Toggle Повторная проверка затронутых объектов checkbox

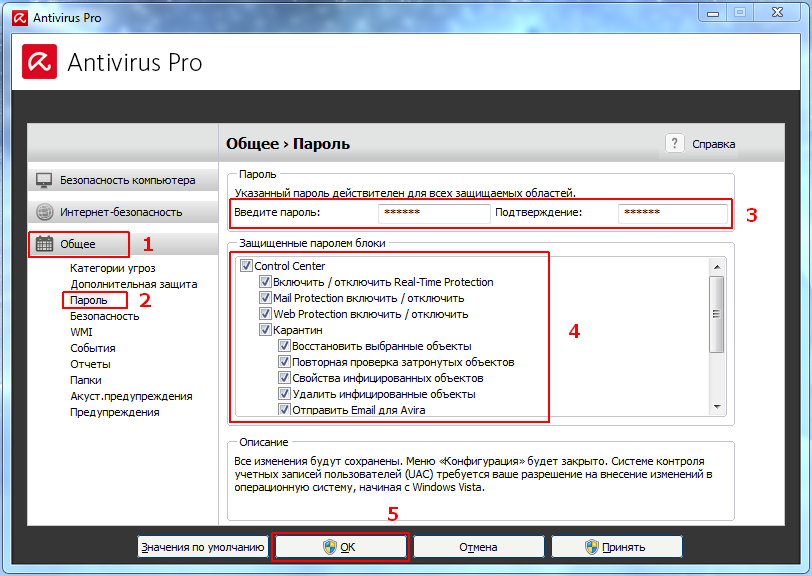284,362
